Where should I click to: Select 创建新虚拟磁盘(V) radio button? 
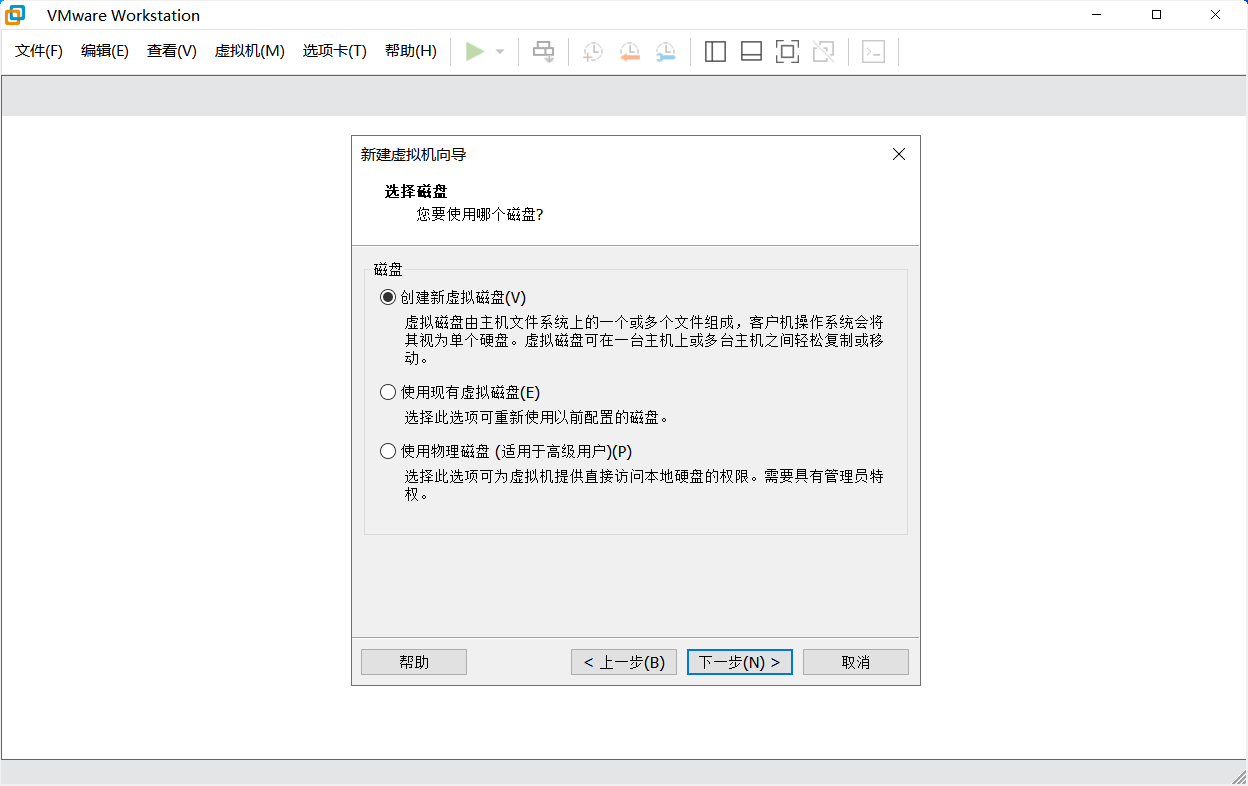[388, 297]
